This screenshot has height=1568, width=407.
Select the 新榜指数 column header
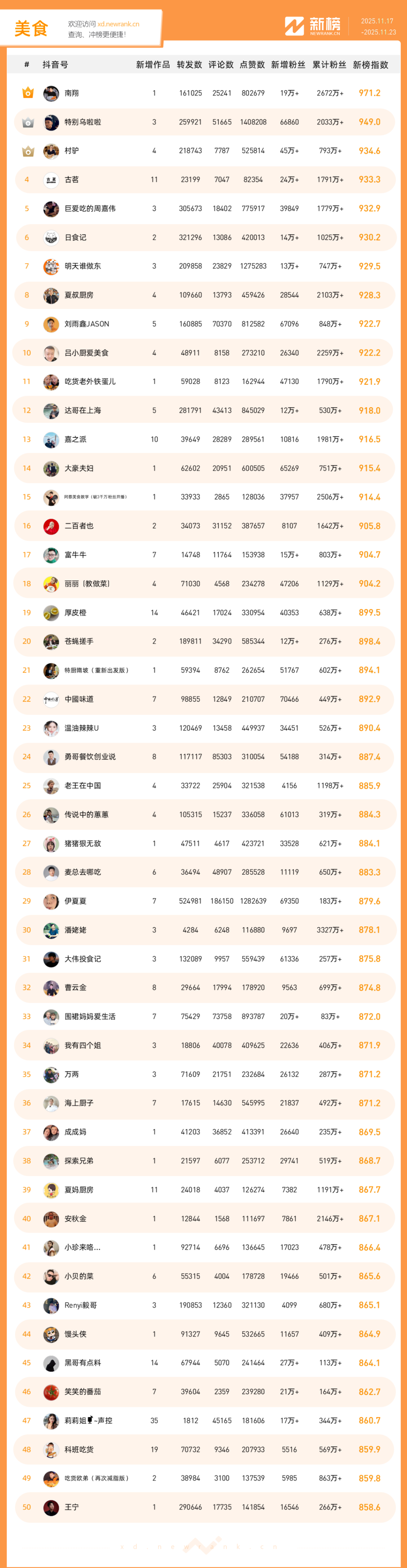pyautogui.click(x=370, y=65)
